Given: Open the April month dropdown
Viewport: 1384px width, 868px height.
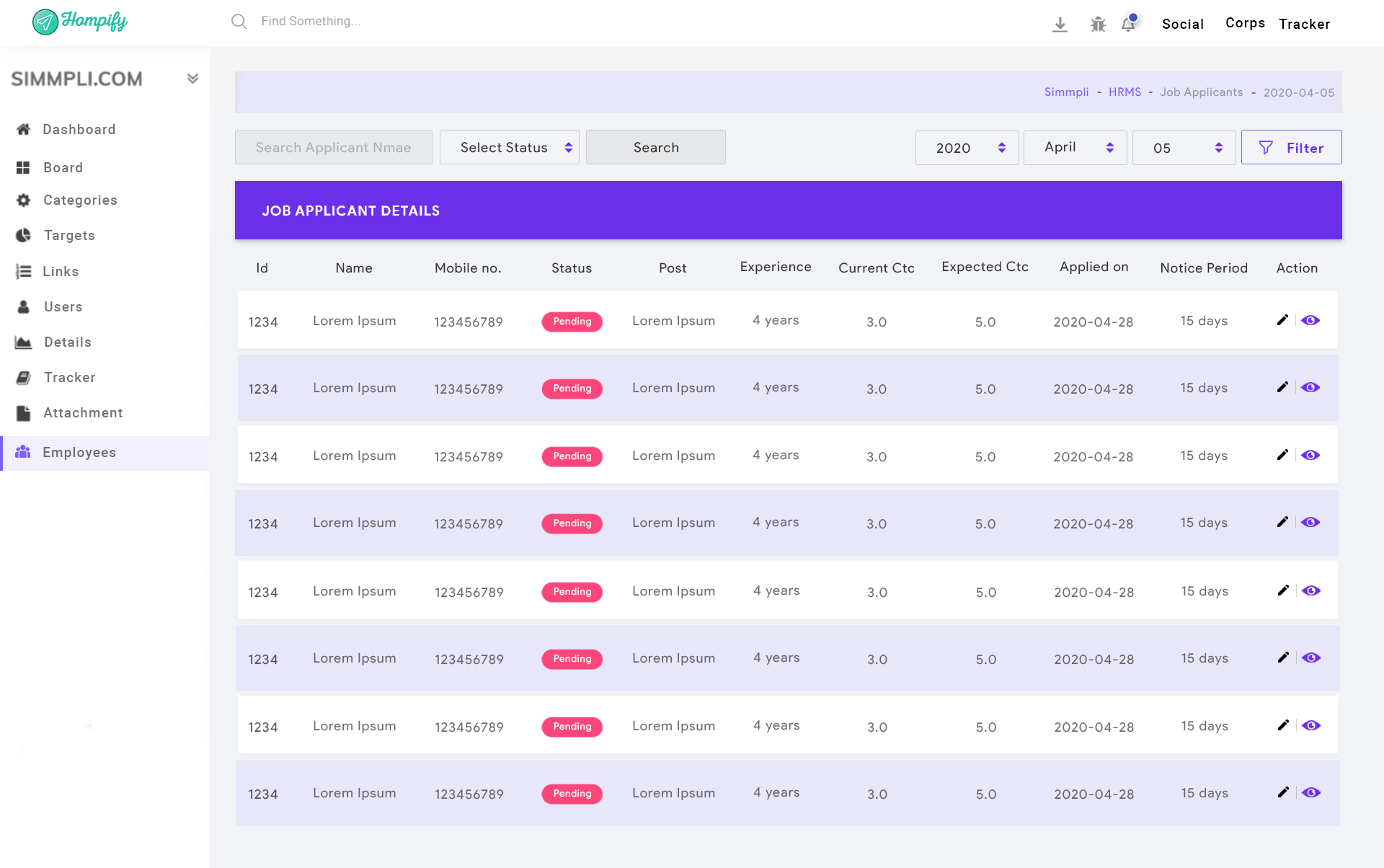Looking at the screenshot, I should pos(1075,148).
